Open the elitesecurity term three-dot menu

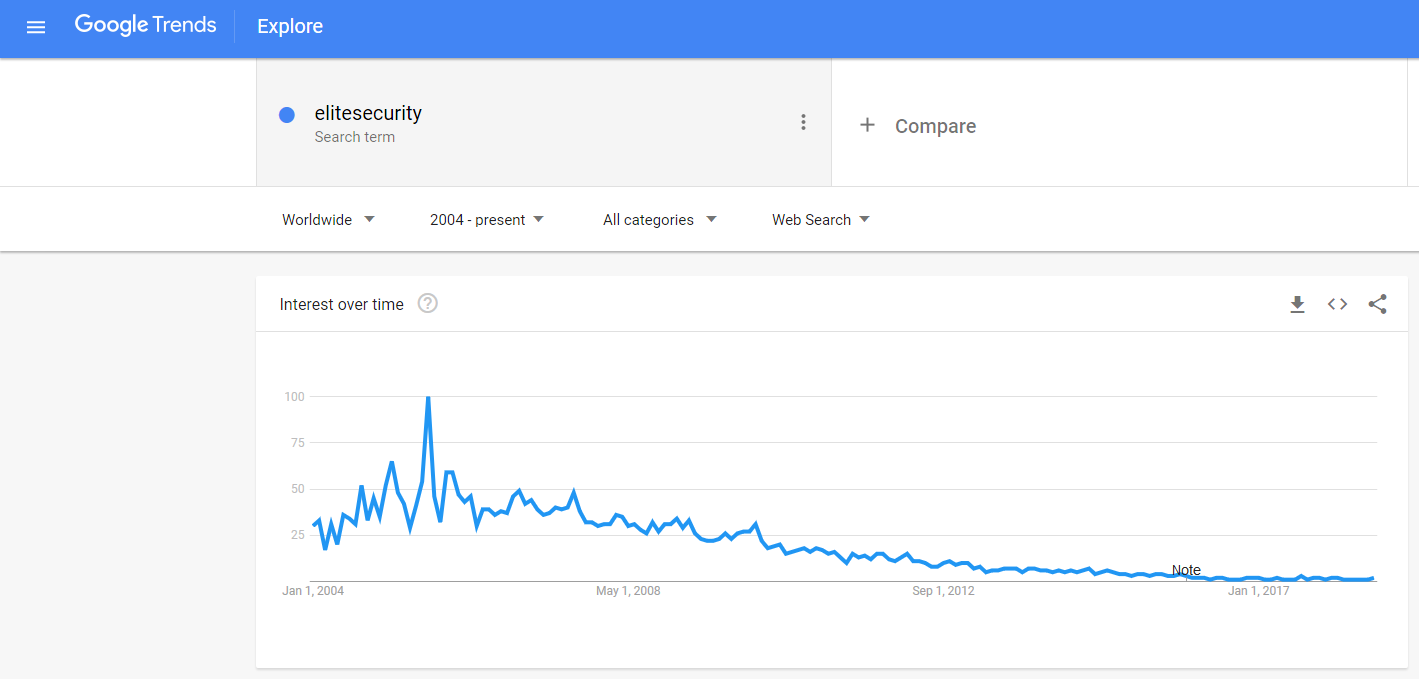coord(803,122)
